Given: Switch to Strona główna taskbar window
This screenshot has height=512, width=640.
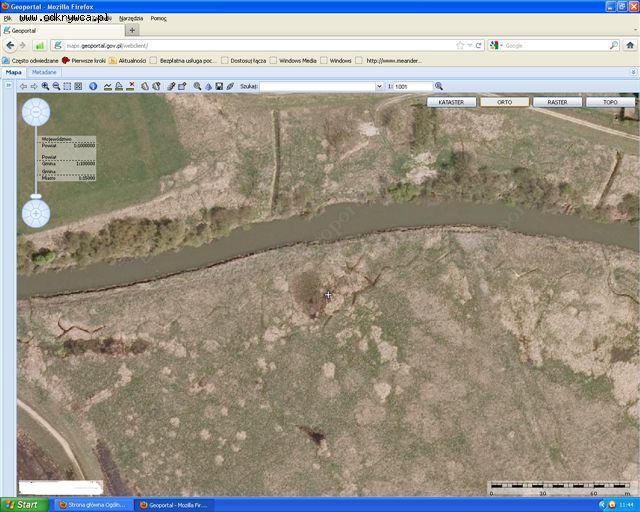Looking at the screenshot, I should click(93, 505).
